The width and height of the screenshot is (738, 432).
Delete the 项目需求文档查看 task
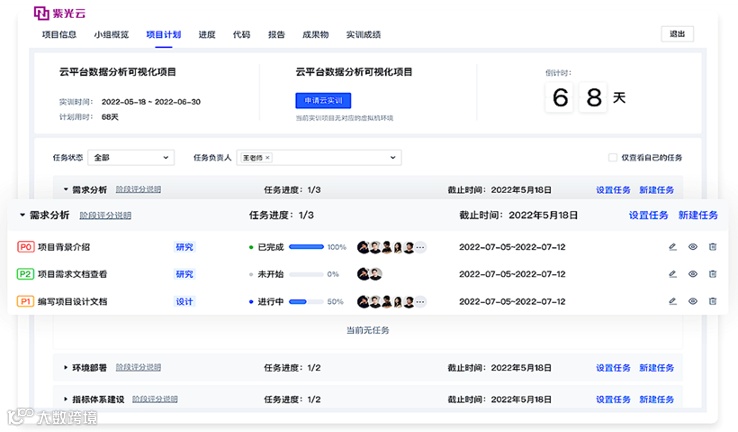(x=713, y=274)
